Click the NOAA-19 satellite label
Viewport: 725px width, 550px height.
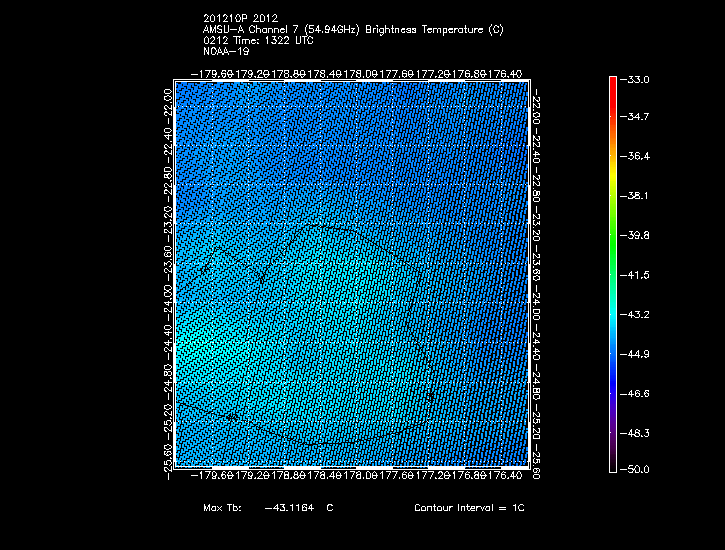[x=226, y=51]
